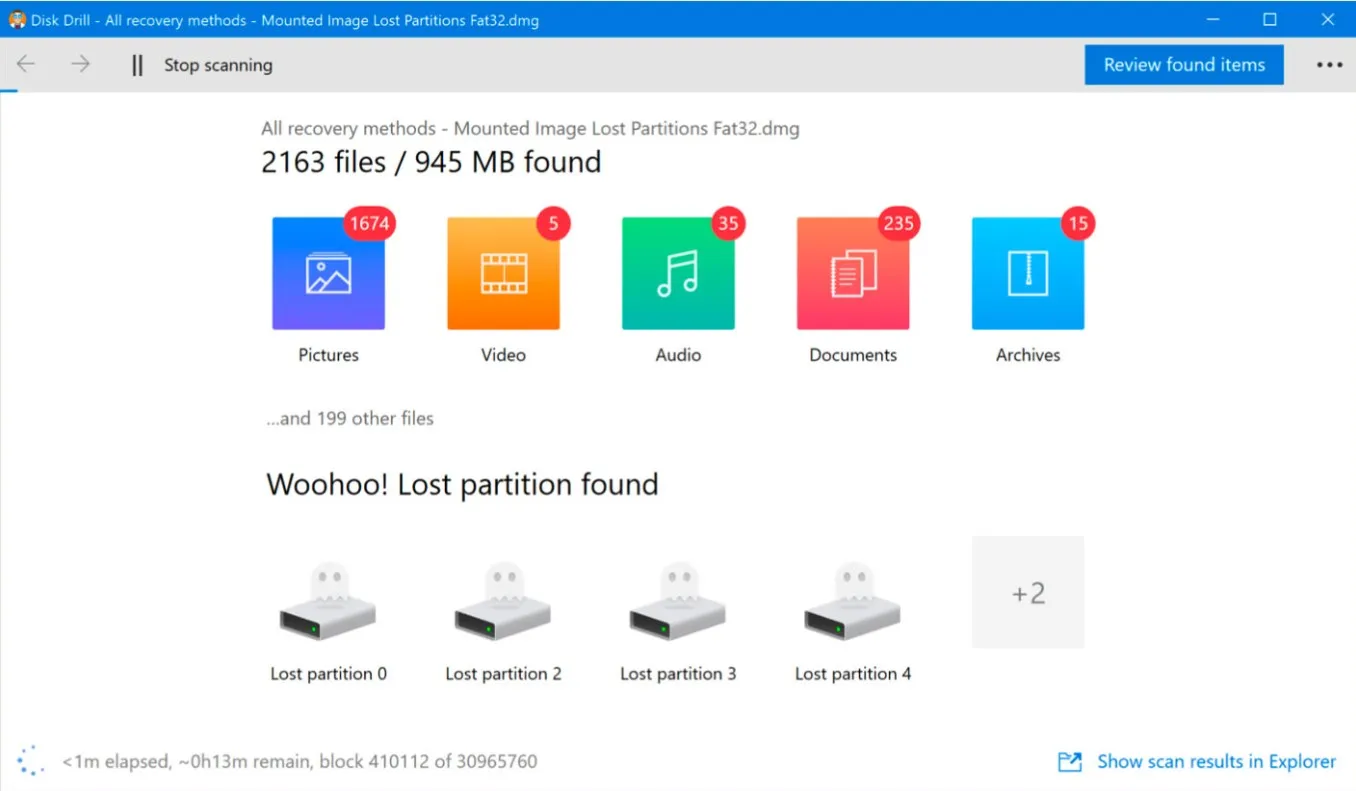Image resolution: width=1356 pixels, height=791 pixels.
Task: Click the pause icon beside Stop scanning
Action: coord(138,65)
